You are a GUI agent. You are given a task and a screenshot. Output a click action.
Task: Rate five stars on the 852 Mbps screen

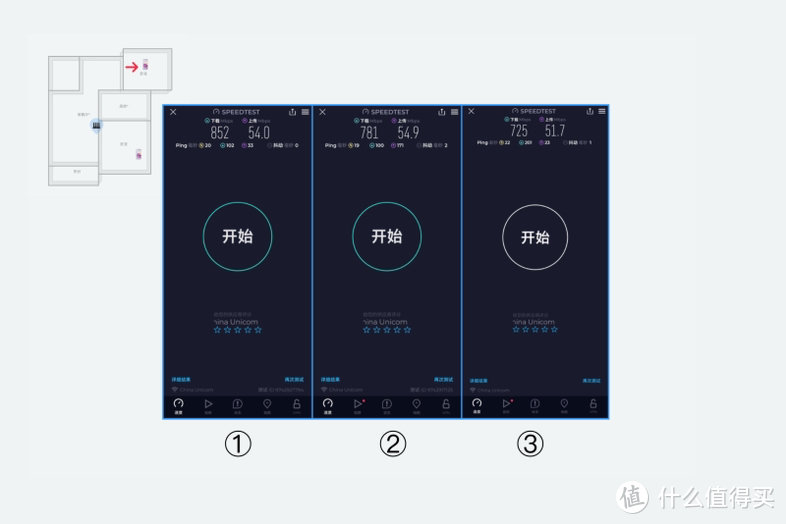tap(258, 330)
